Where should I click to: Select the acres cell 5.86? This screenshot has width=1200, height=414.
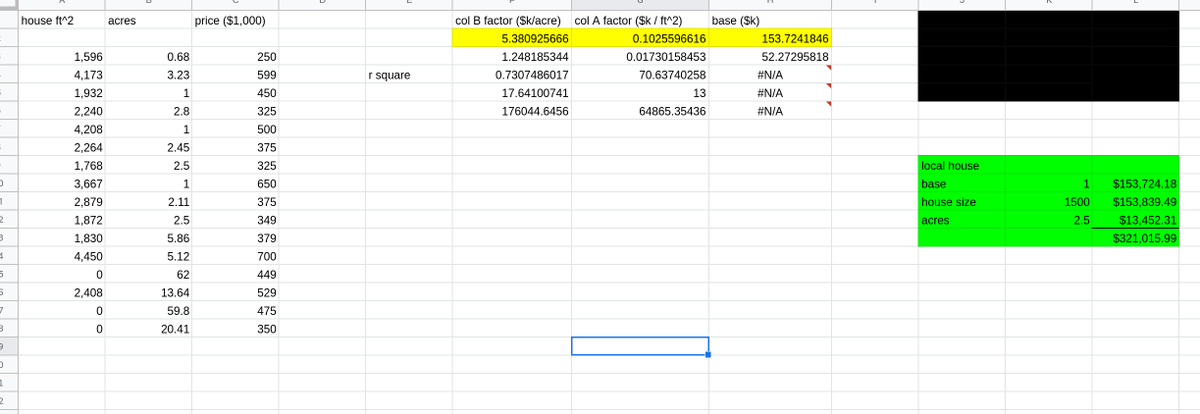148,238
